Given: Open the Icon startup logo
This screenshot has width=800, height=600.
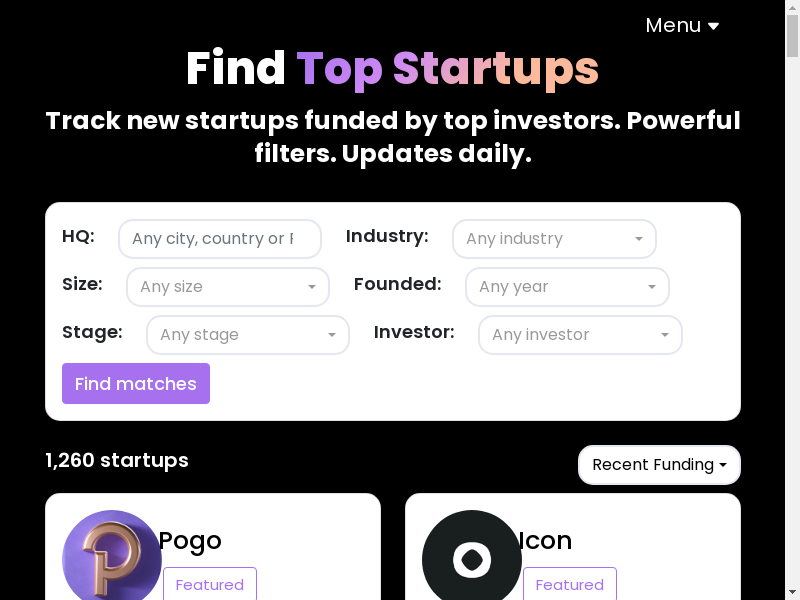Looking at the screenshot, I should pyautogui.click(x=471, y=558).
